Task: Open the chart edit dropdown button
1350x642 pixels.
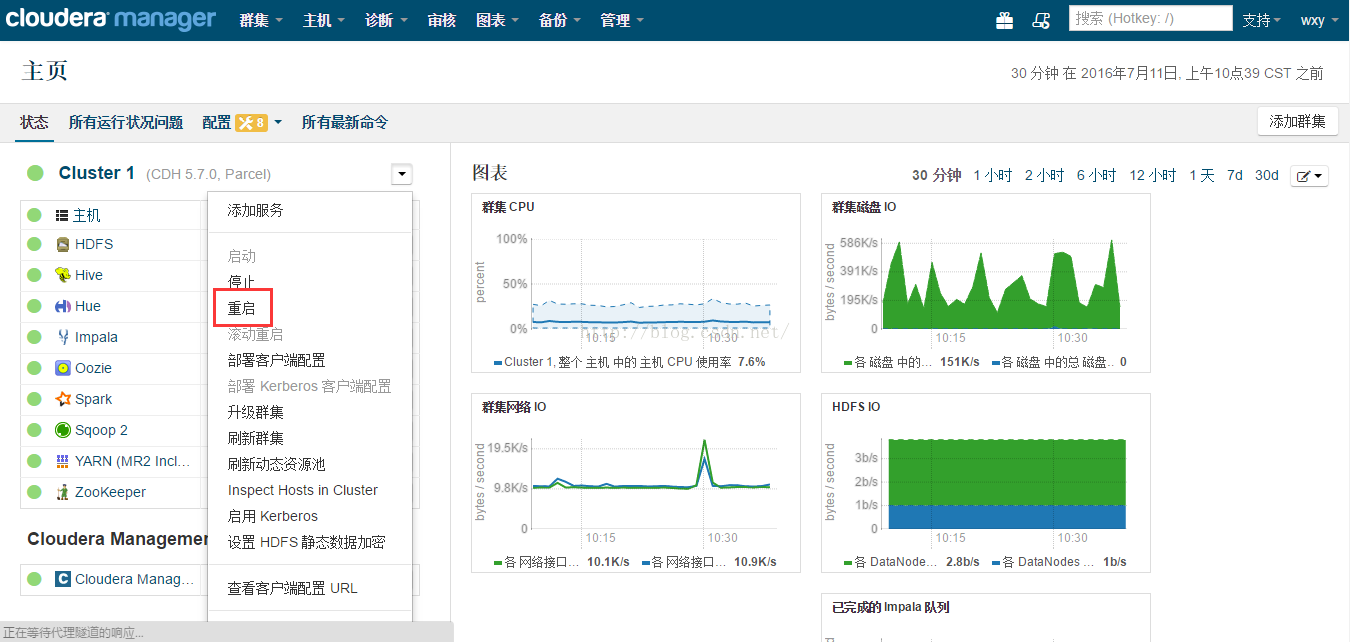Action: coord(1309,176)
